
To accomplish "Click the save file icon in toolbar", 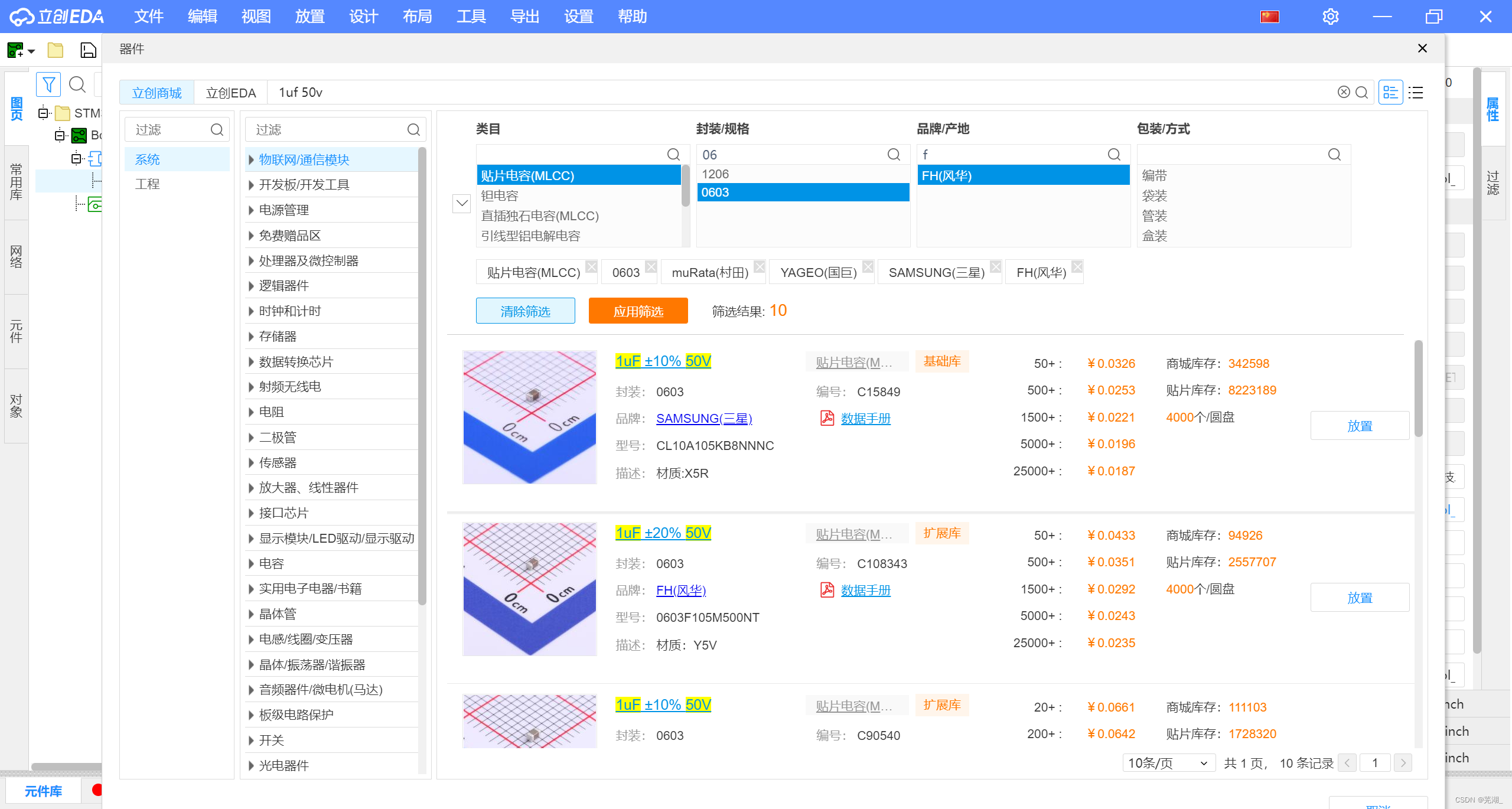I will pos(88,50).
